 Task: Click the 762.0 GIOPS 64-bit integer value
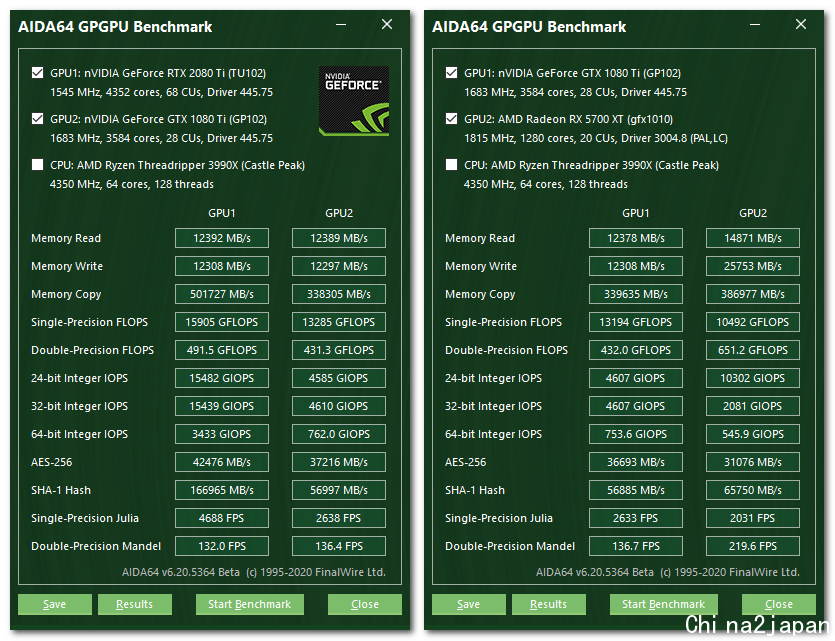coord(339,434)
